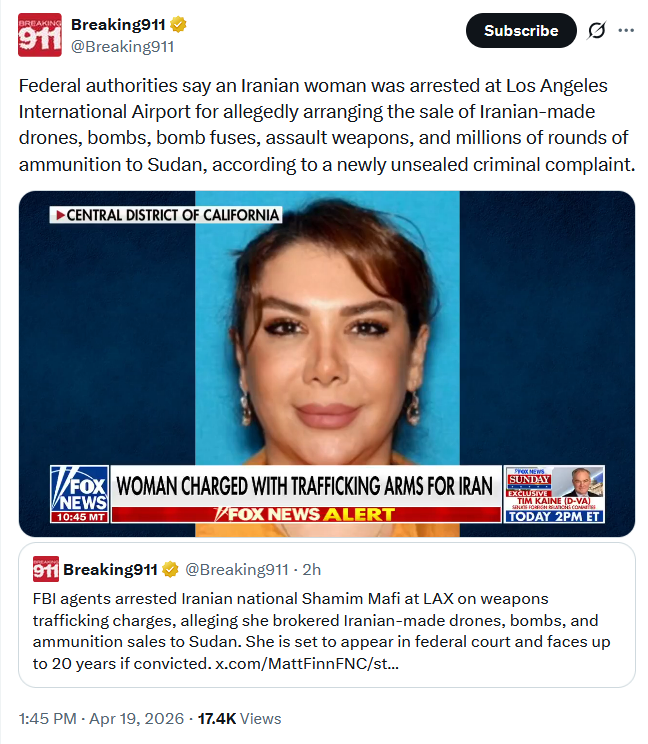The height and width of the screenshot is (744, 648).
Task: Click the quoted tweet's @Breaking911 handle
Action: (237, 569)
